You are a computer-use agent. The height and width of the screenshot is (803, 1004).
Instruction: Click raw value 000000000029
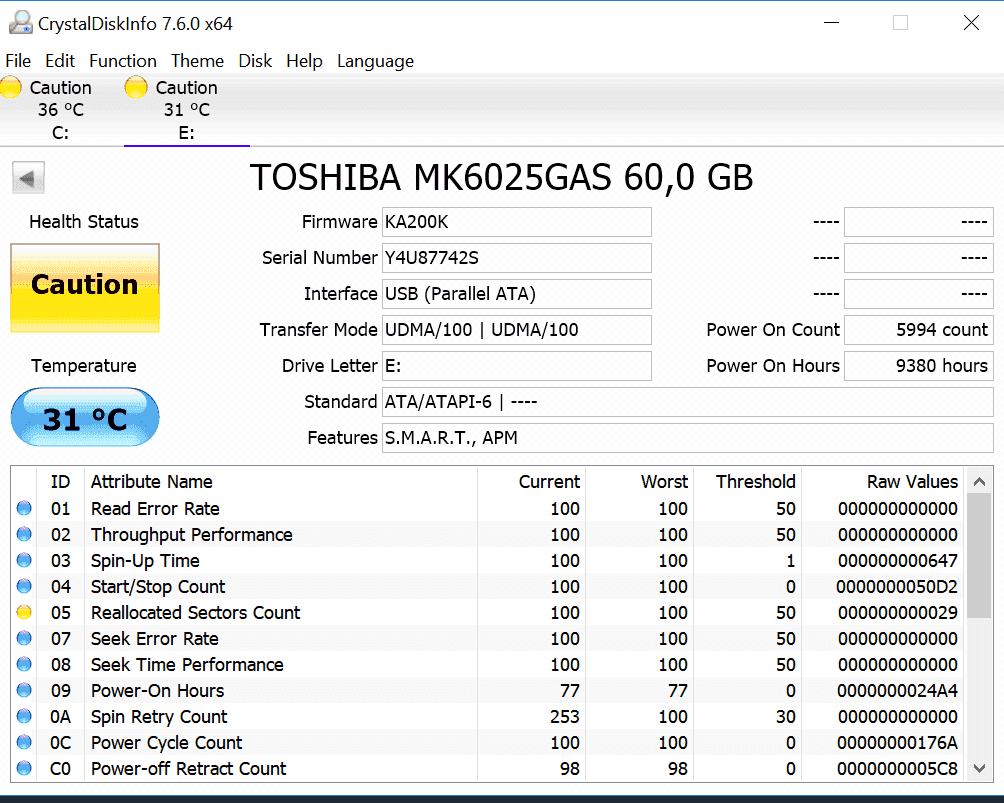898,613
